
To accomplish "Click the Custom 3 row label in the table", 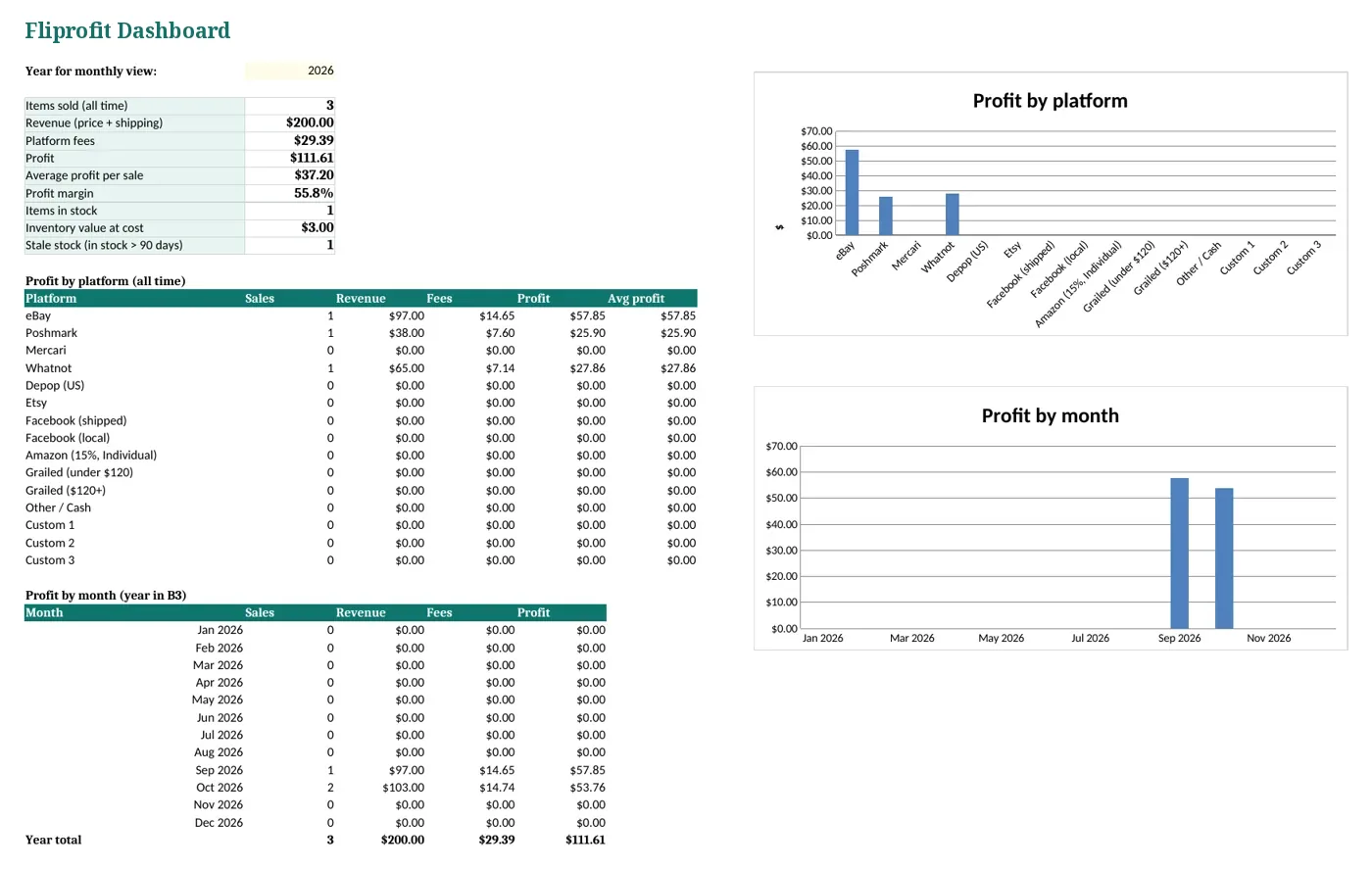I will [x=50, y=560].
